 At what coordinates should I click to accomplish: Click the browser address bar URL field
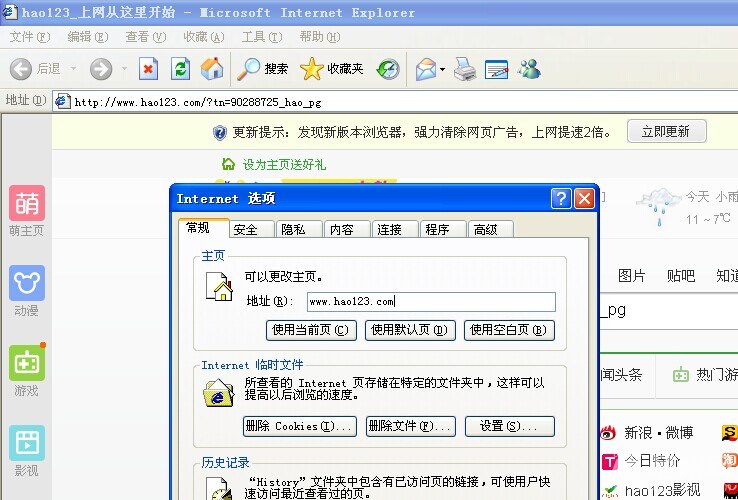click(395, 102)
